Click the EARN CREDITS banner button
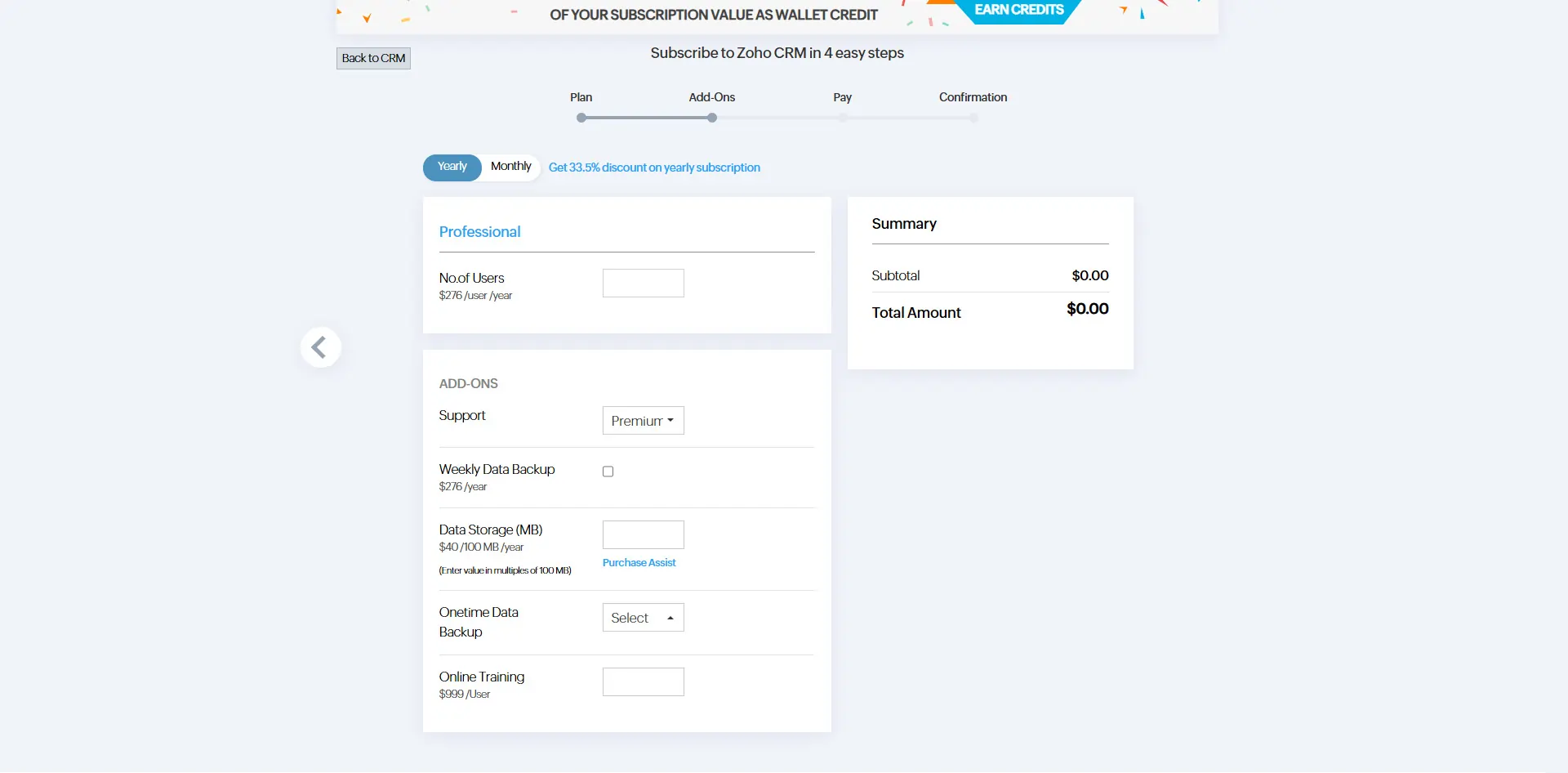The image size is (1568, 773). coord(1019,11)
